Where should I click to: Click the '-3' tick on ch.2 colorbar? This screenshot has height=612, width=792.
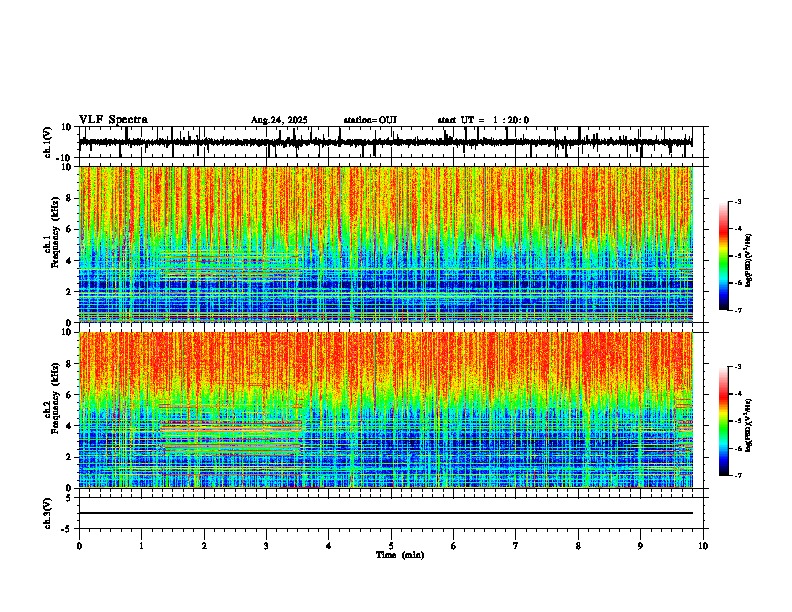[738, 367]
